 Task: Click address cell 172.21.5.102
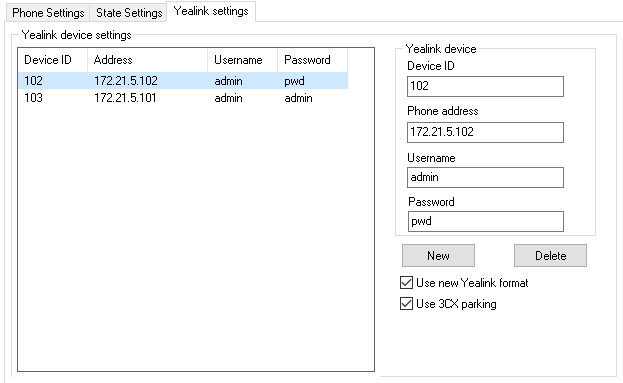click(x=126, y=81)
